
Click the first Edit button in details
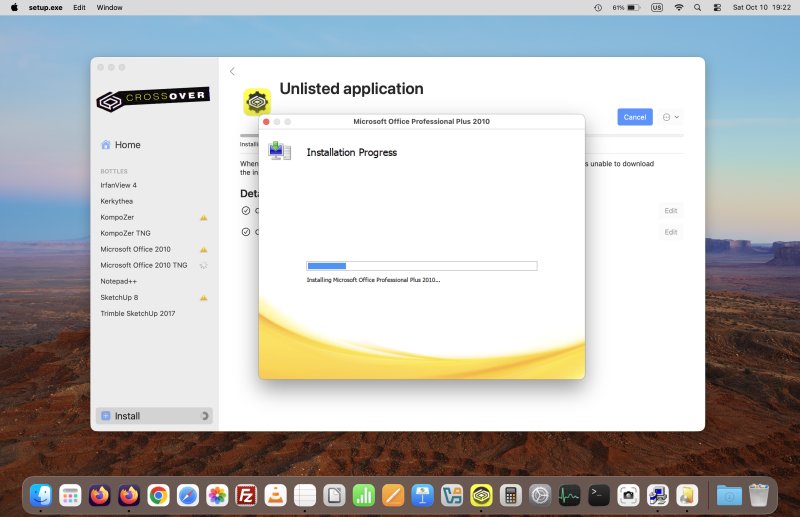coord(671,211)
